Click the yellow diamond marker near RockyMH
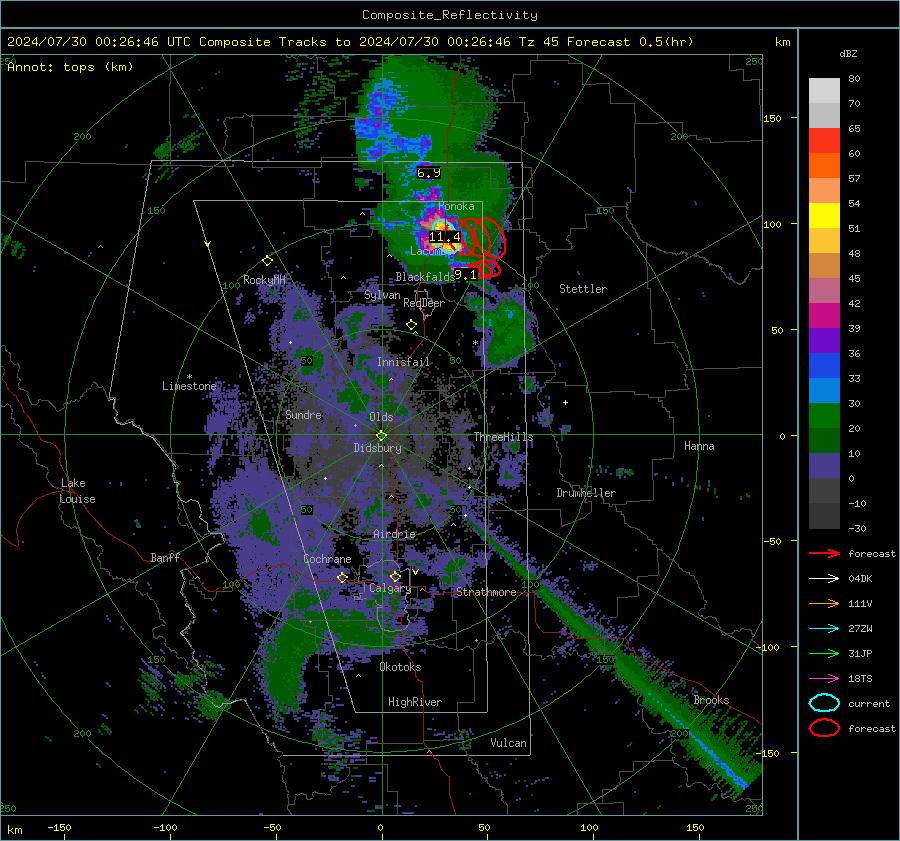 click(x=267, y=261)
